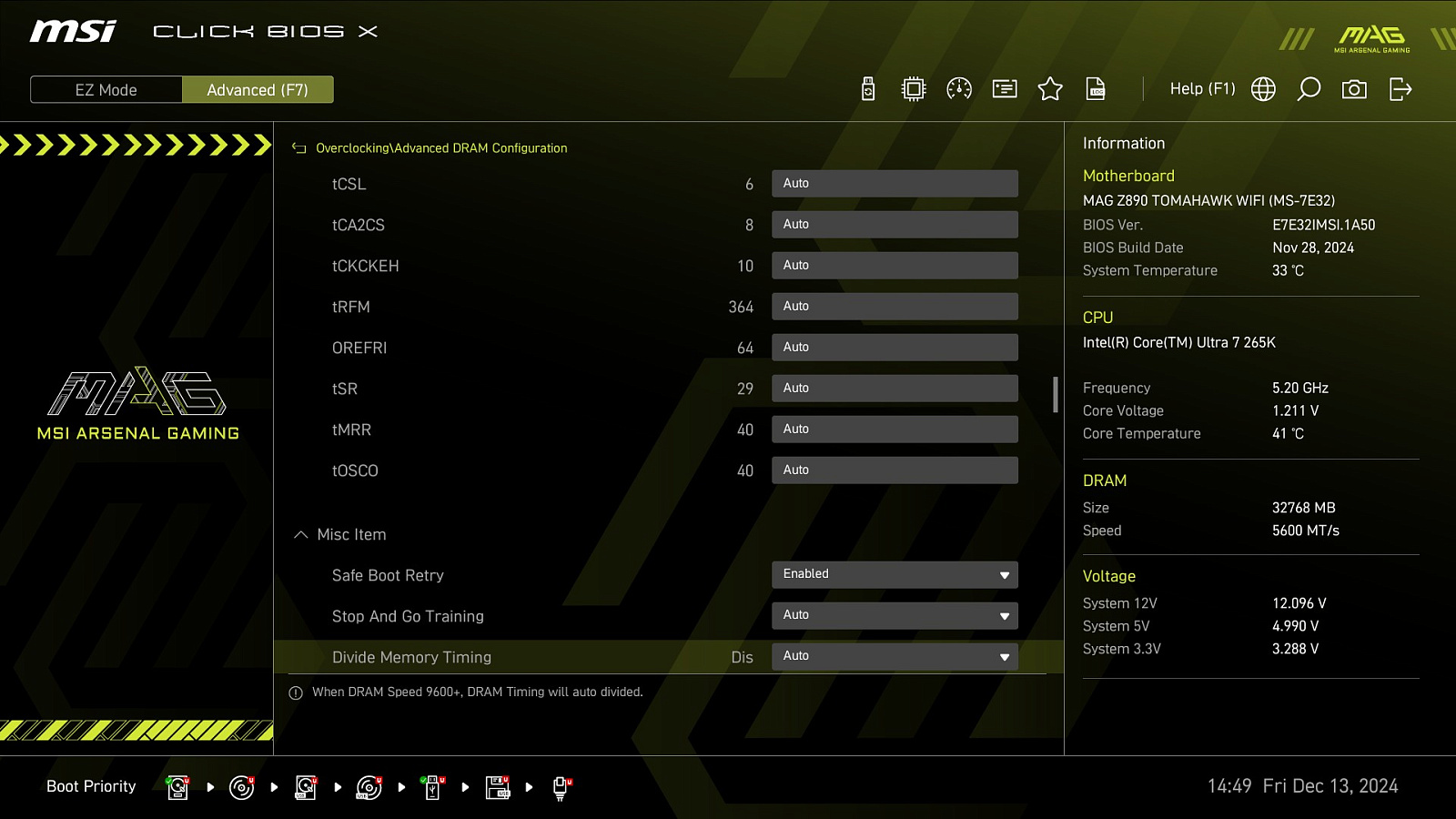Click the tOSCO Auto value field
This screenshot has width=1456, height=819.
pos(895,470)
